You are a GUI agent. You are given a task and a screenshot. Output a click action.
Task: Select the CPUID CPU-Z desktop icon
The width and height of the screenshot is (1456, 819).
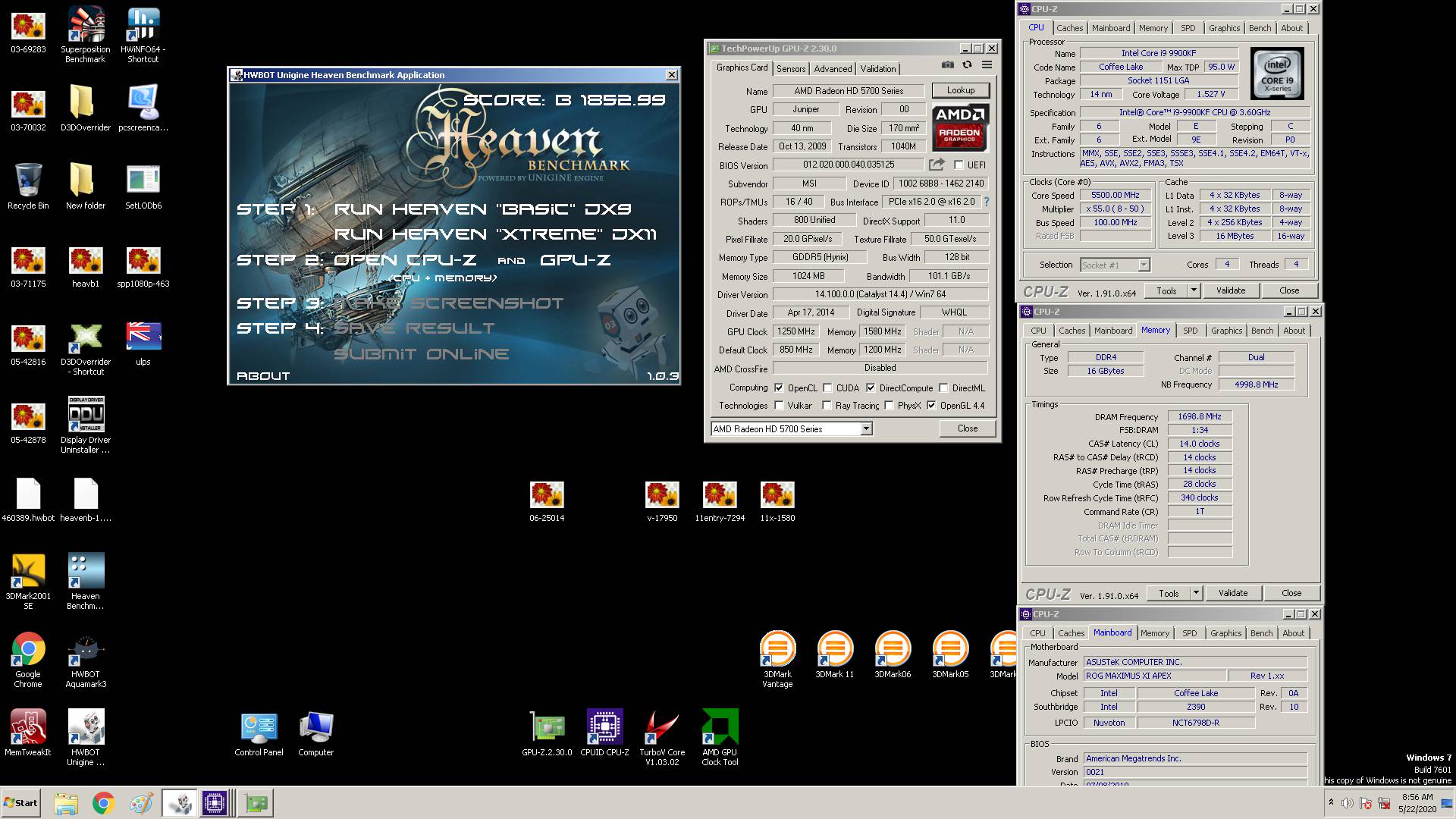tap(604, 734)
